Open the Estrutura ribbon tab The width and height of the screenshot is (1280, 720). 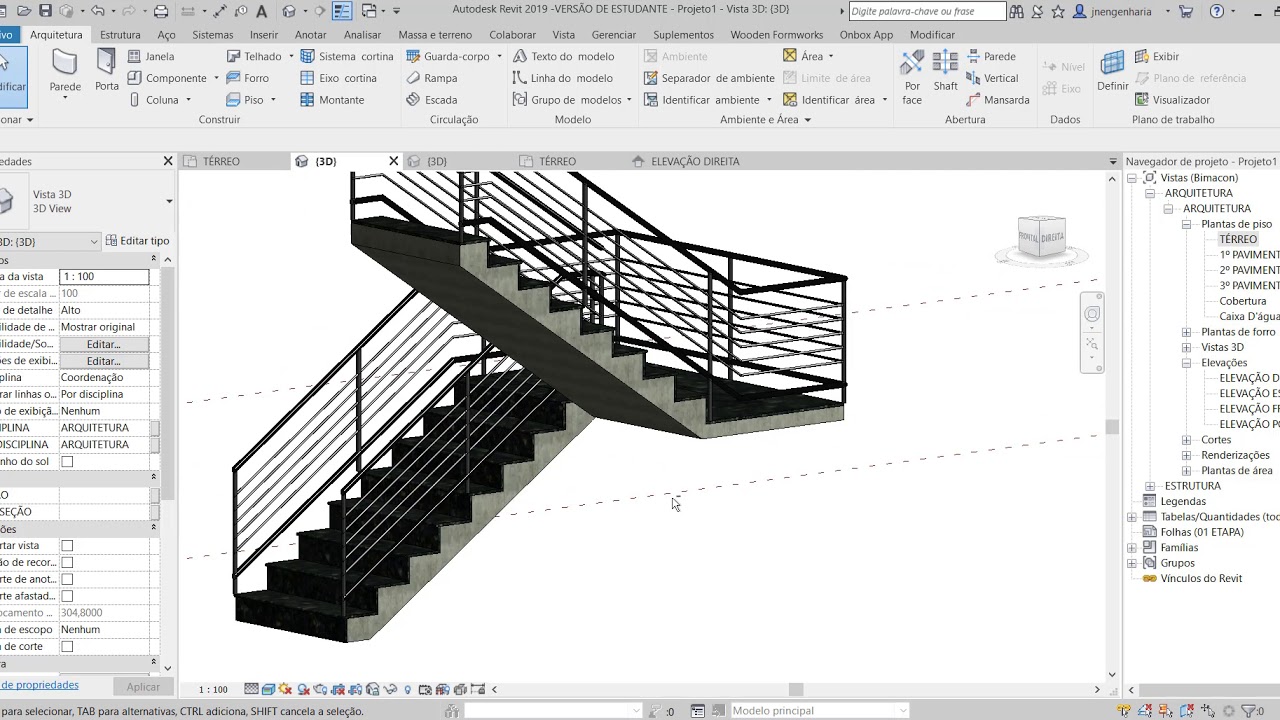(x=120, y=35)
